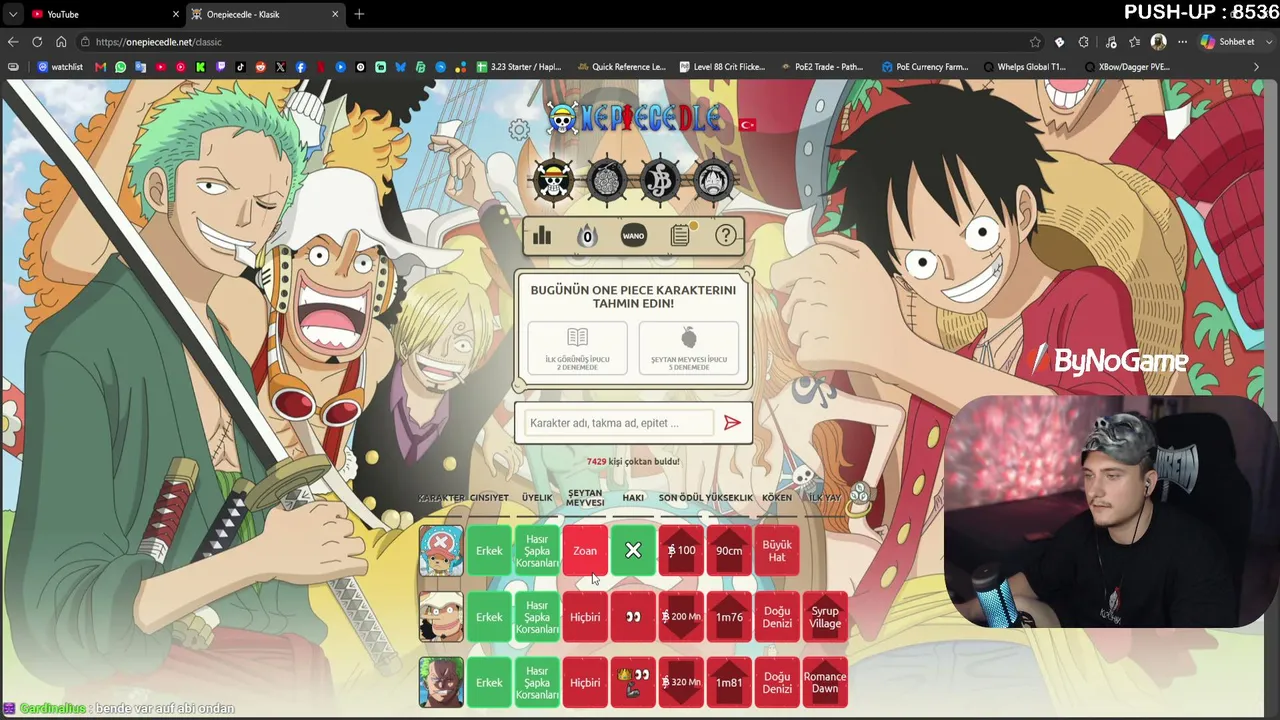Open the Reddit bookmark
Viewport: 1280px width, 720px height.
(261, 67)
